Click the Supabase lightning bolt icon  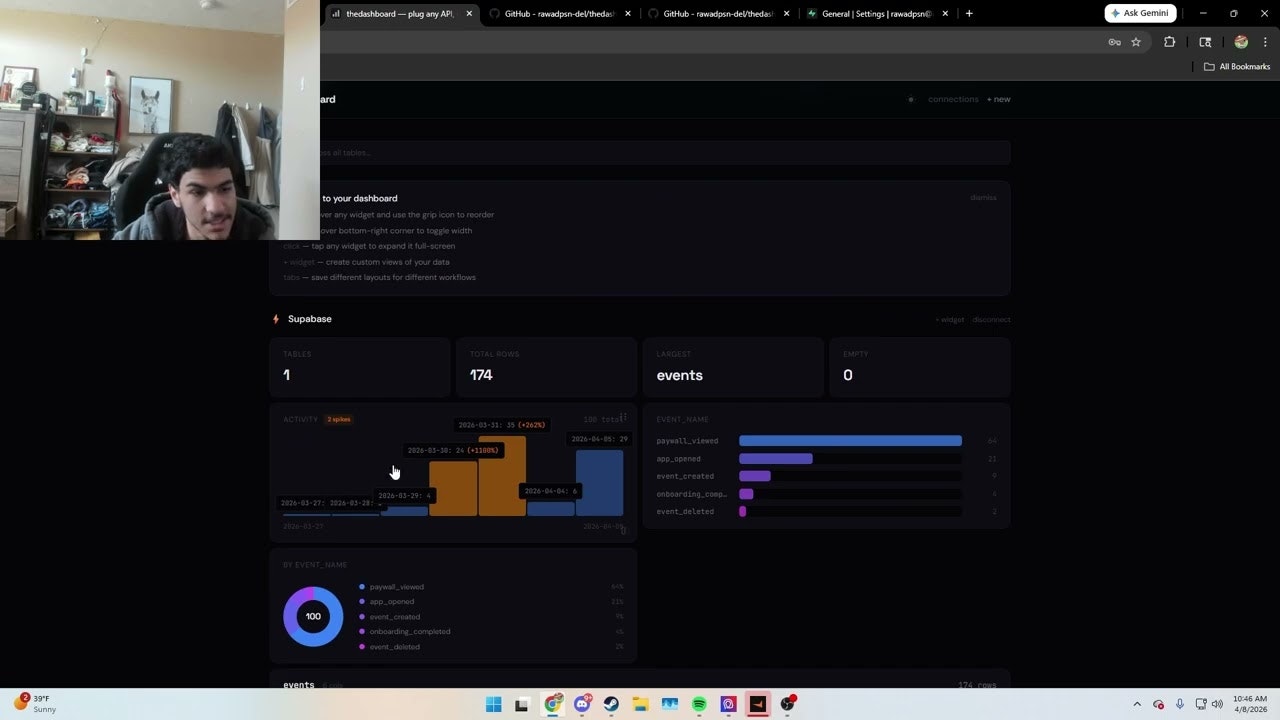[276, 319]
